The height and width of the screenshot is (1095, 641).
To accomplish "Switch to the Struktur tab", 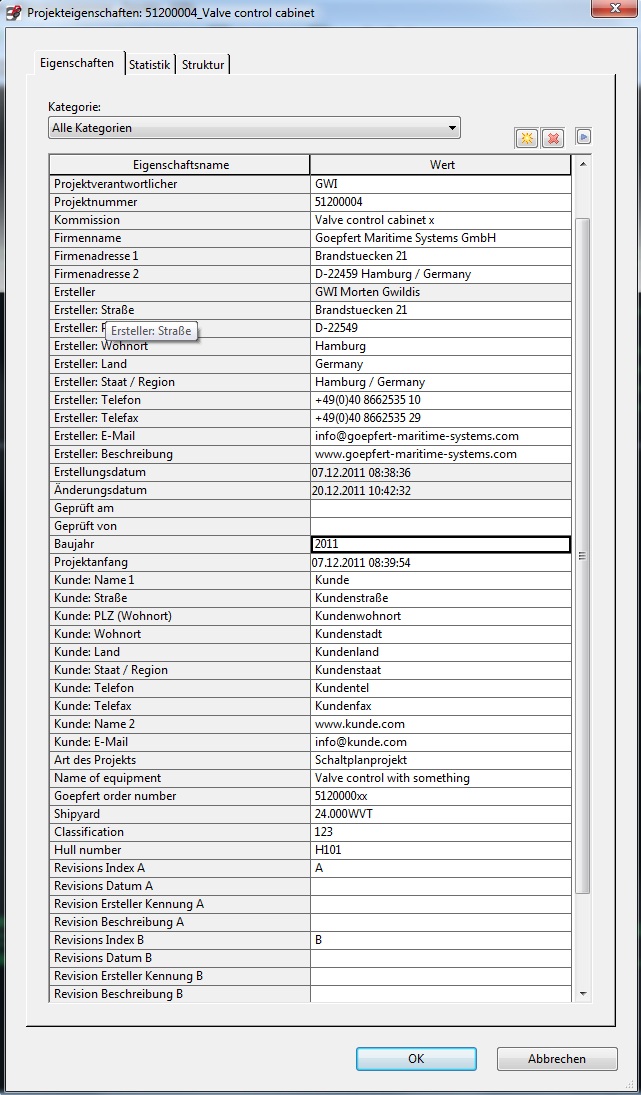I will tap(203, 65).
